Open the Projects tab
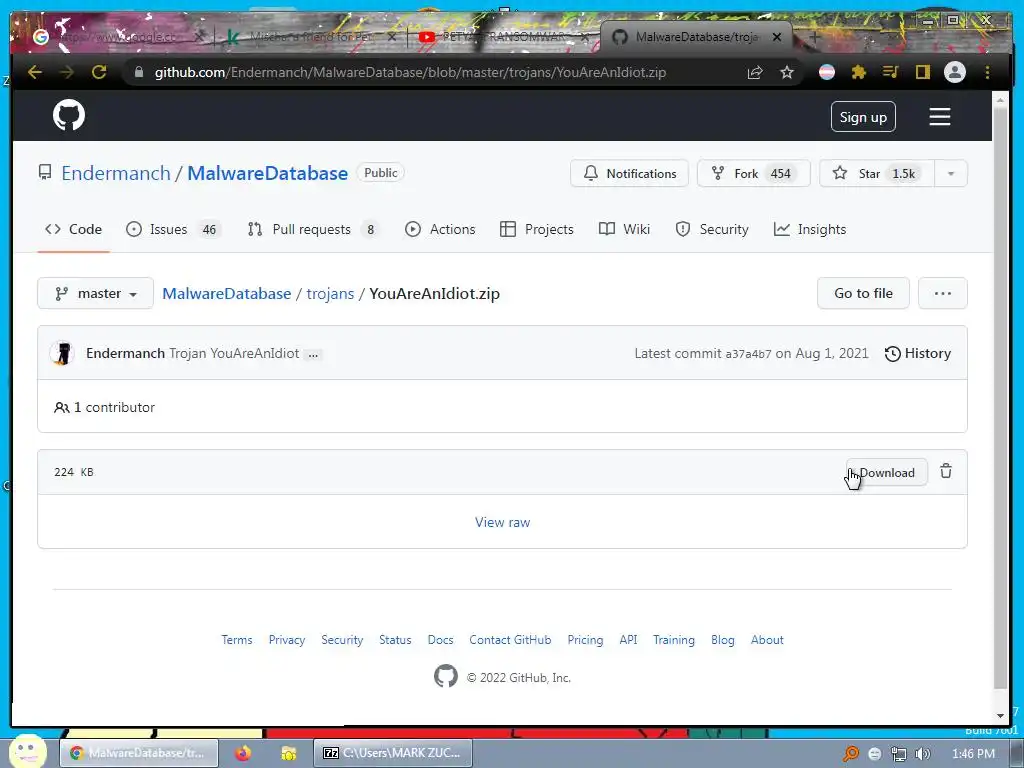 [537, 229]
